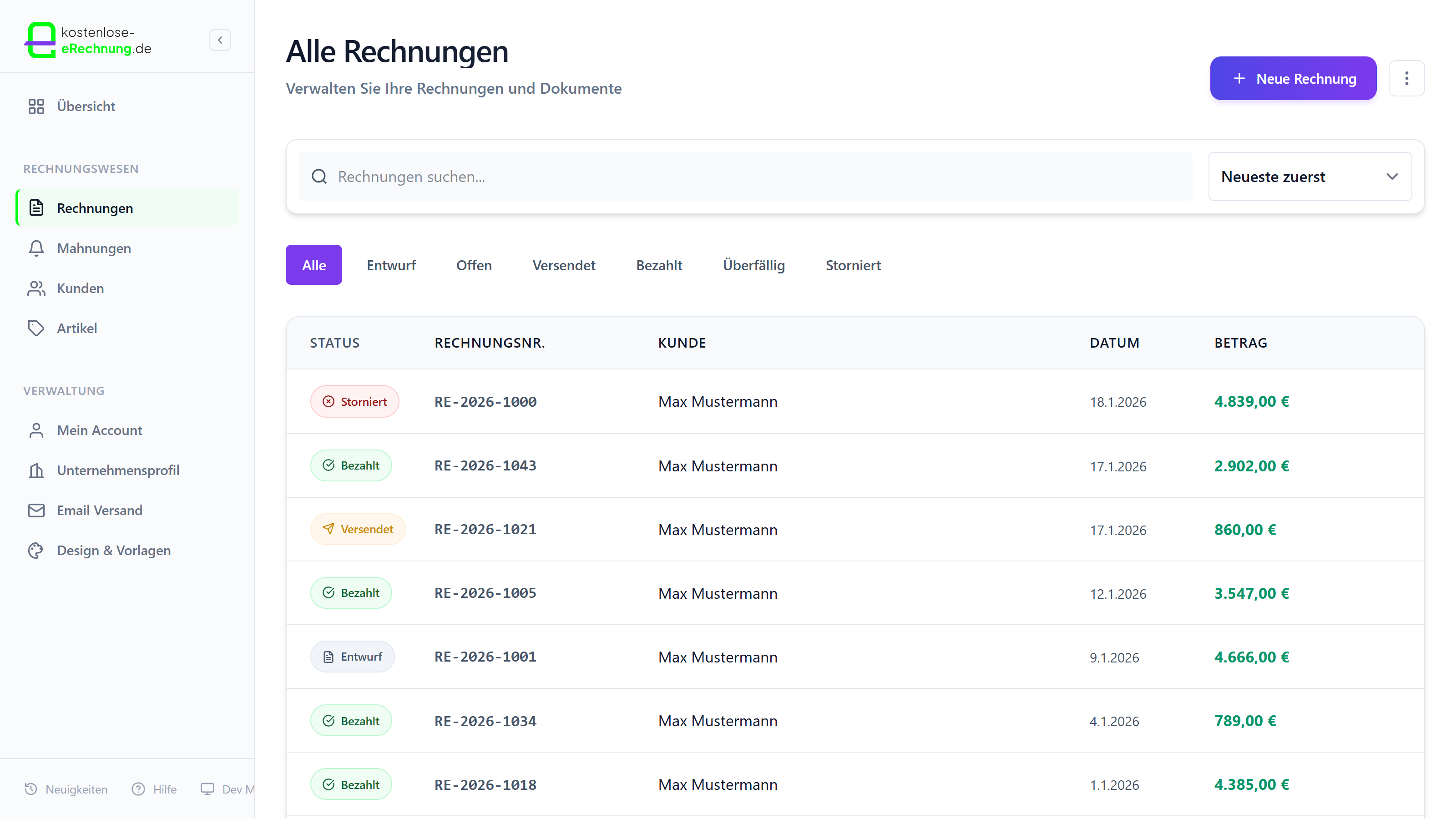Select the Entwurf status filter

click(x=391, y=265)
